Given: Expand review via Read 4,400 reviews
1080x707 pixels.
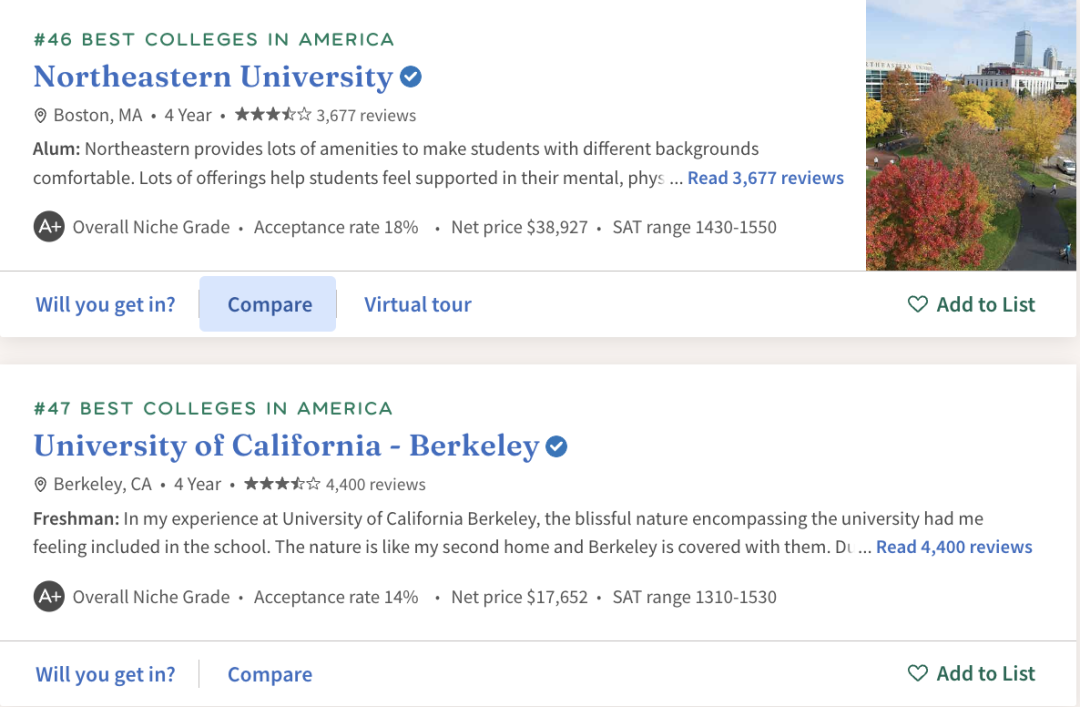Looking at the screenshot, I should (954, 547).
